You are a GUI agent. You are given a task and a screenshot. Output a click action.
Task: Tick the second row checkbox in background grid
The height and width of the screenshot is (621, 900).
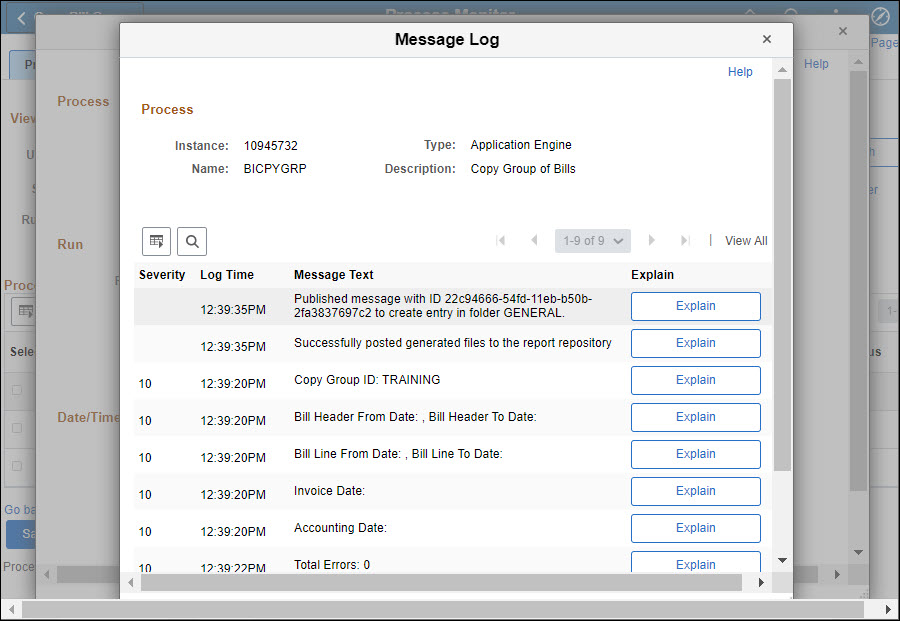pyautogui.click(x=16, y=428)
